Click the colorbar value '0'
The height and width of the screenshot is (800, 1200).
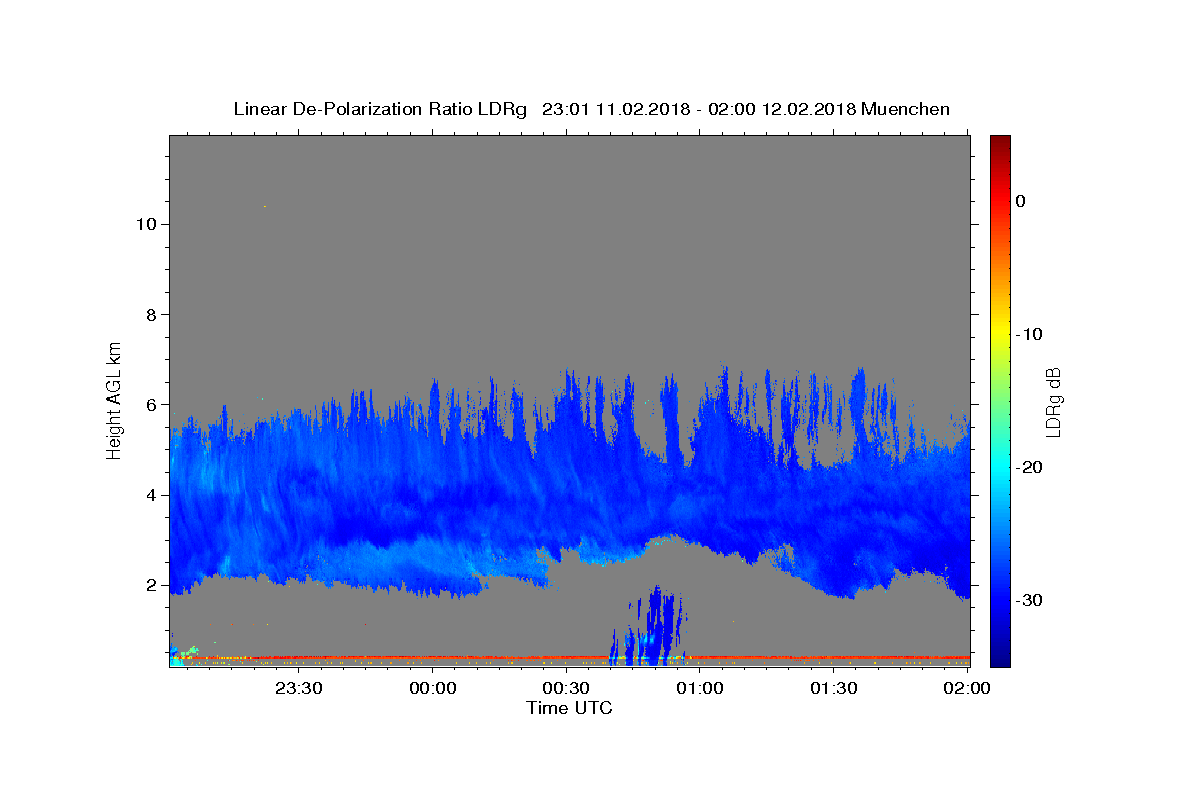(x=1021, y=201)
